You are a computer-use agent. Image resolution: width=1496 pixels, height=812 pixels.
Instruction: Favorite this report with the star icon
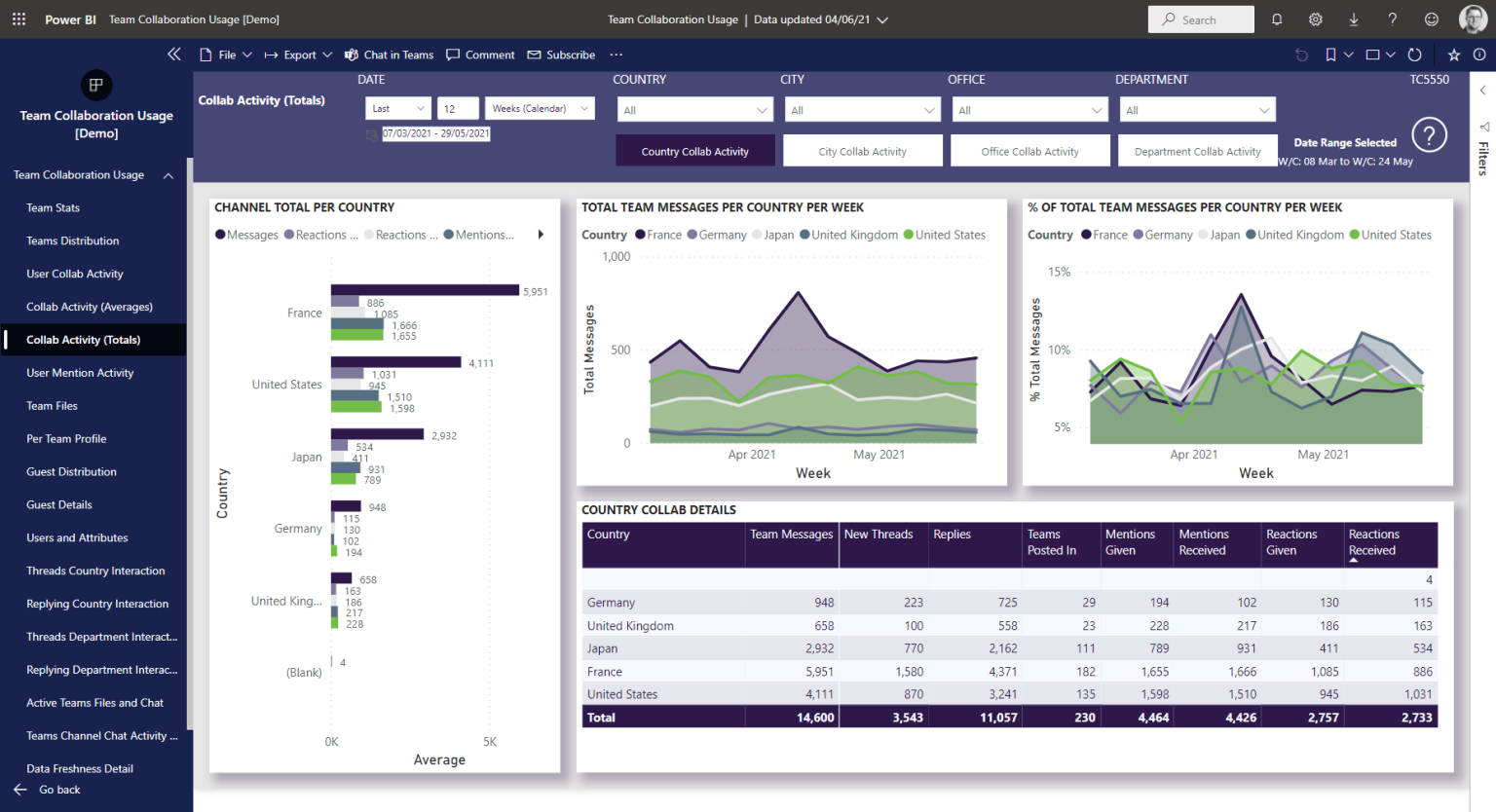pyautogui.click(x=1454, y=55)
